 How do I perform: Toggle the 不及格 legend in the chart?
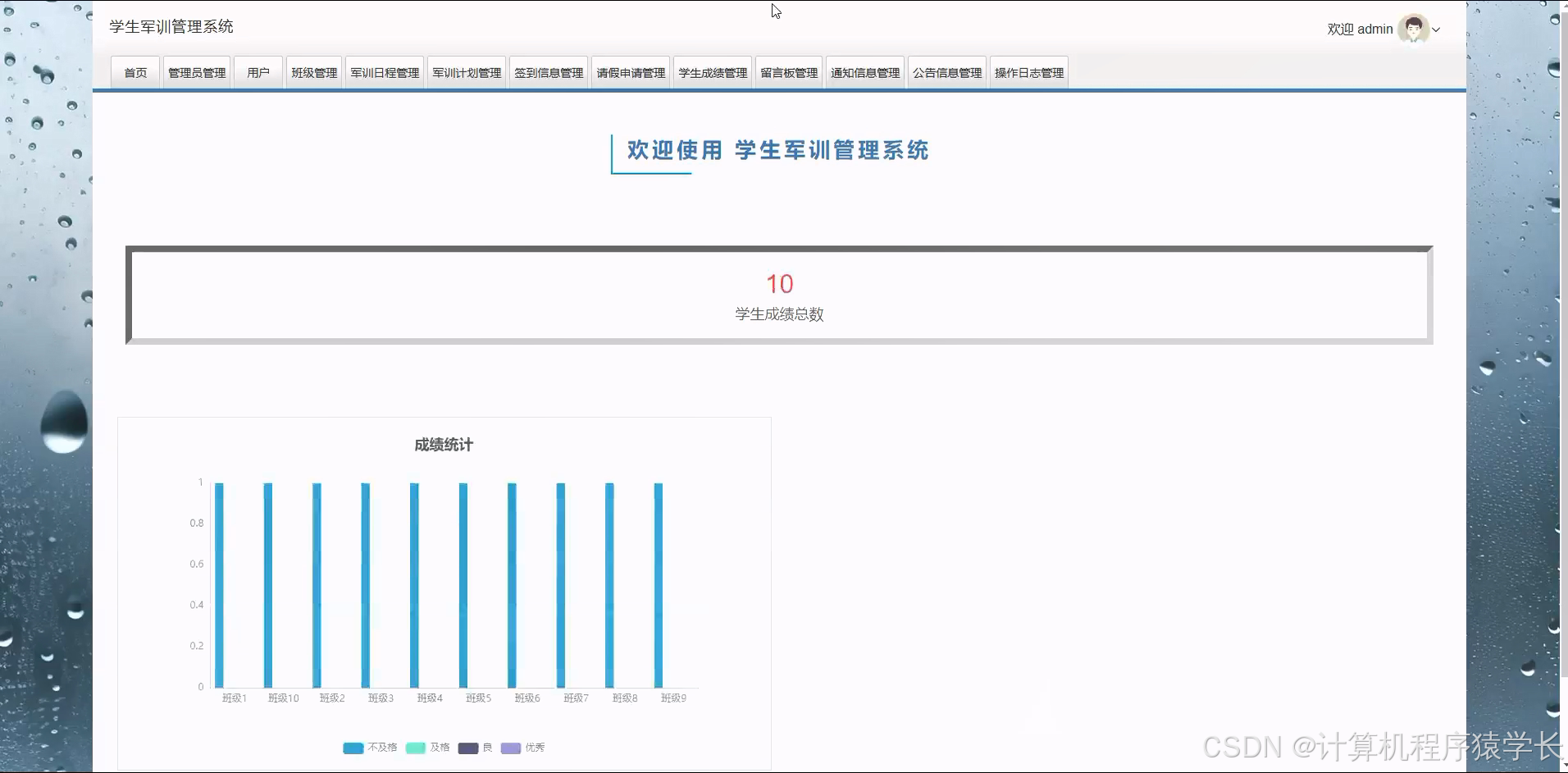[x=369, y=748]
